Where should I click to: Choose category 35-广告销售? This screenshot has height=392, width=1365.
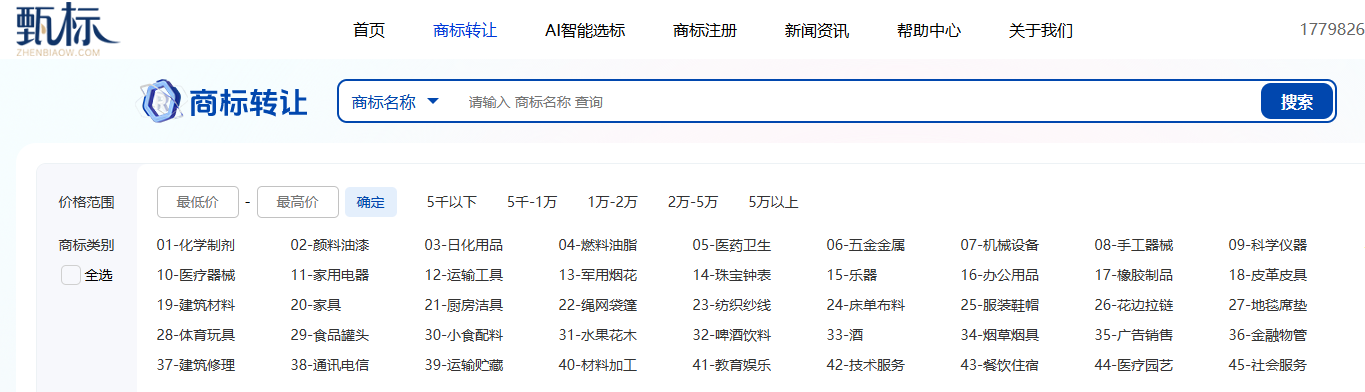[1134, 335]
